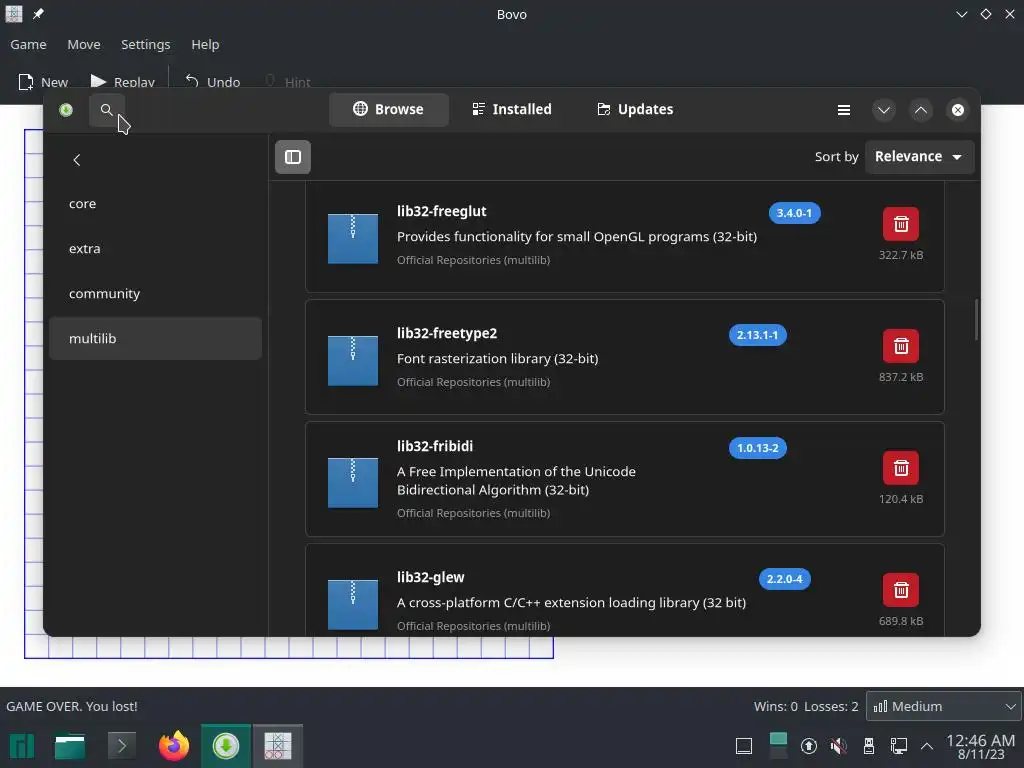Click version badge 2.13.1-1

[758, 335]
